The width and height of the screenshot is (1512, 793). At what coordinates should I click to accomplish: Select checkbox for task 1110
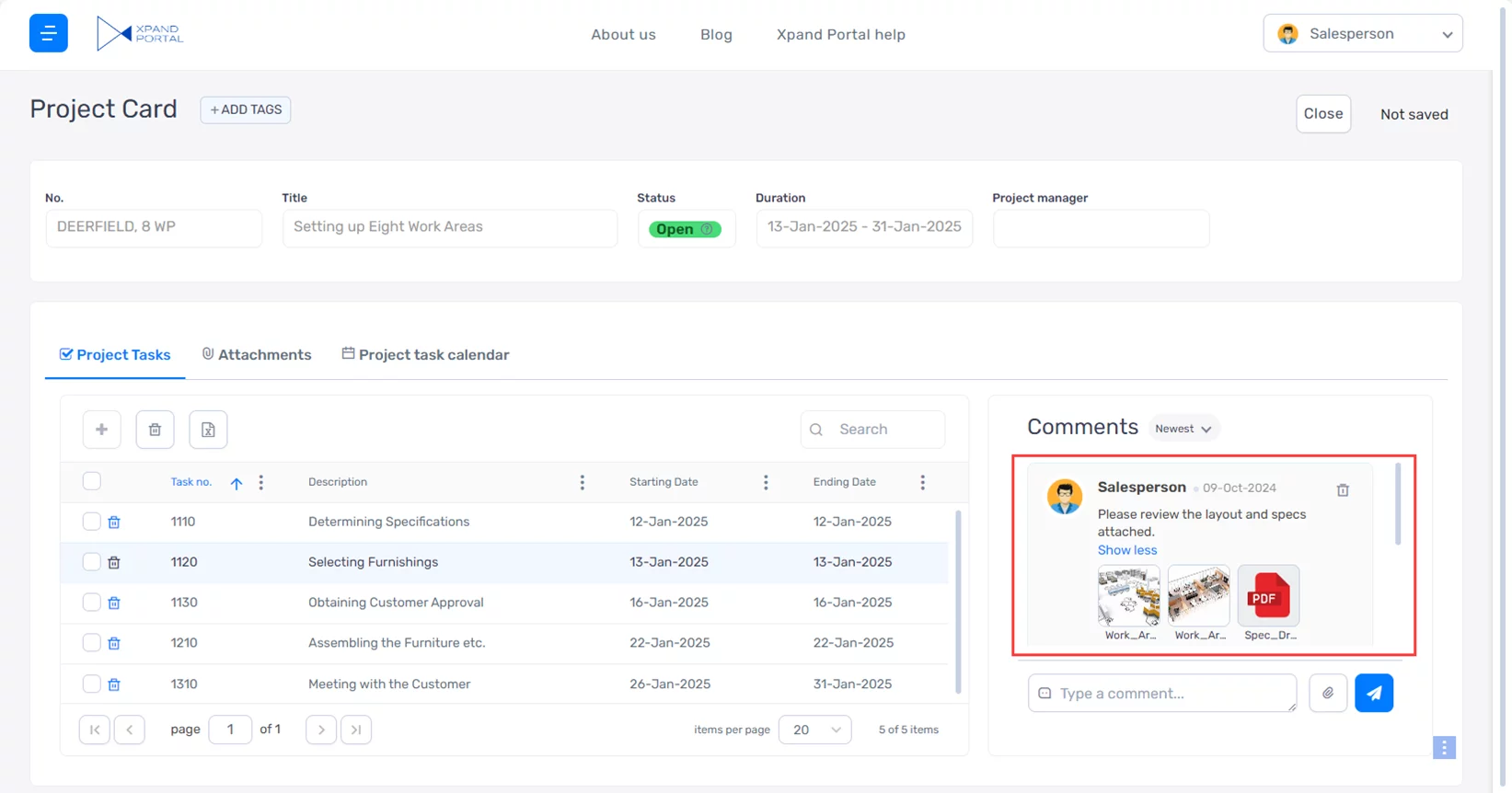[x=91, y=522]
